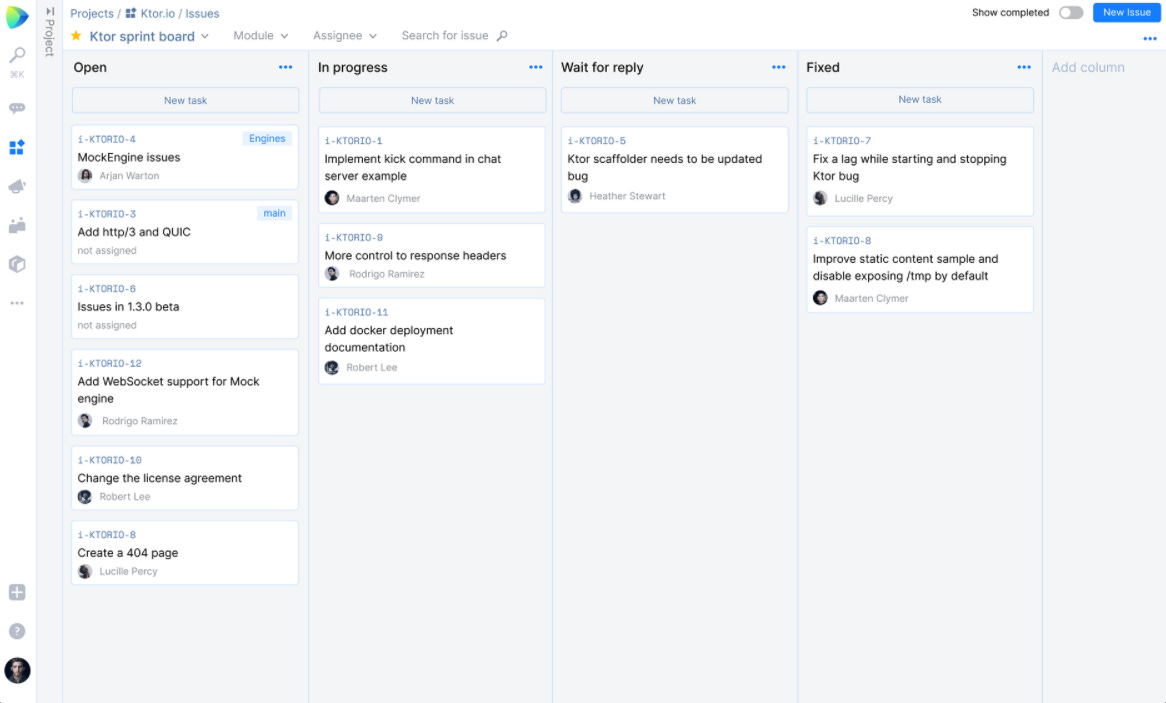Click the Engines tag on MockEngine issues
Image resolution: width=1166 pixels, height=703 pixels.
[267, 138]
